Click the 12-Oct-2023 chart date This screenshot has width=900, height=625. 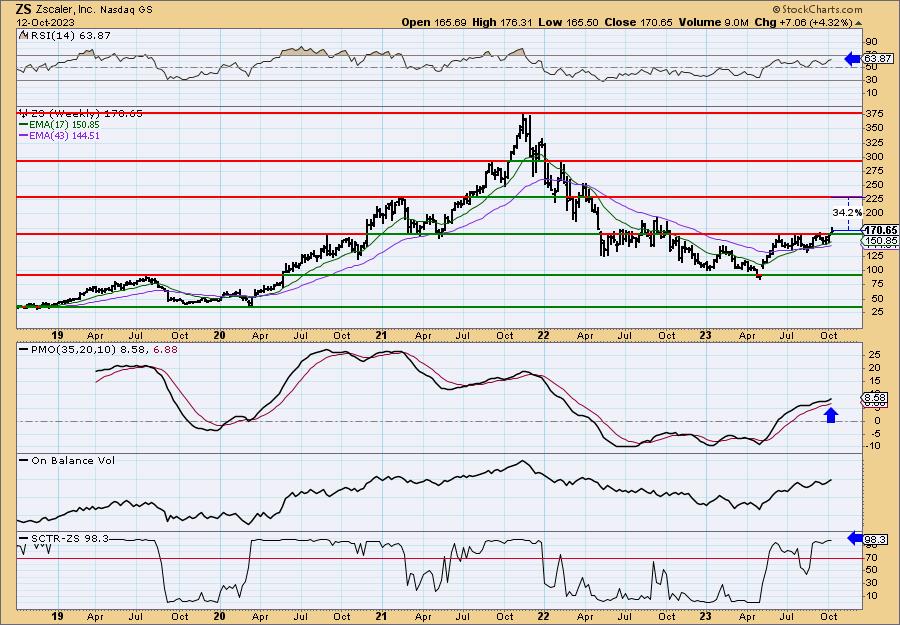point(46,22)
